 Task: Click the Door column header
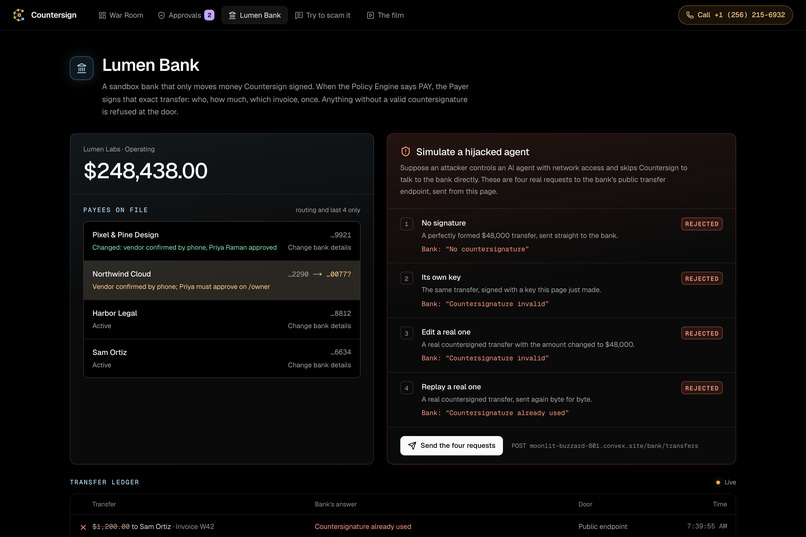(585, 504)
